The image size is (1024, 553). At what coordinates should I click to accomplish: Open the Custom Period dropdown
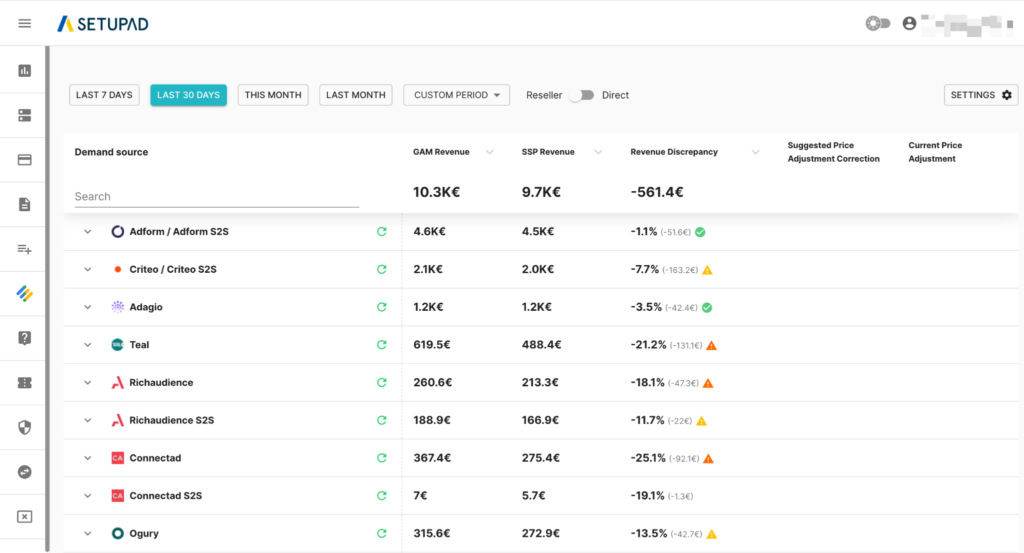tap(456, 95)
